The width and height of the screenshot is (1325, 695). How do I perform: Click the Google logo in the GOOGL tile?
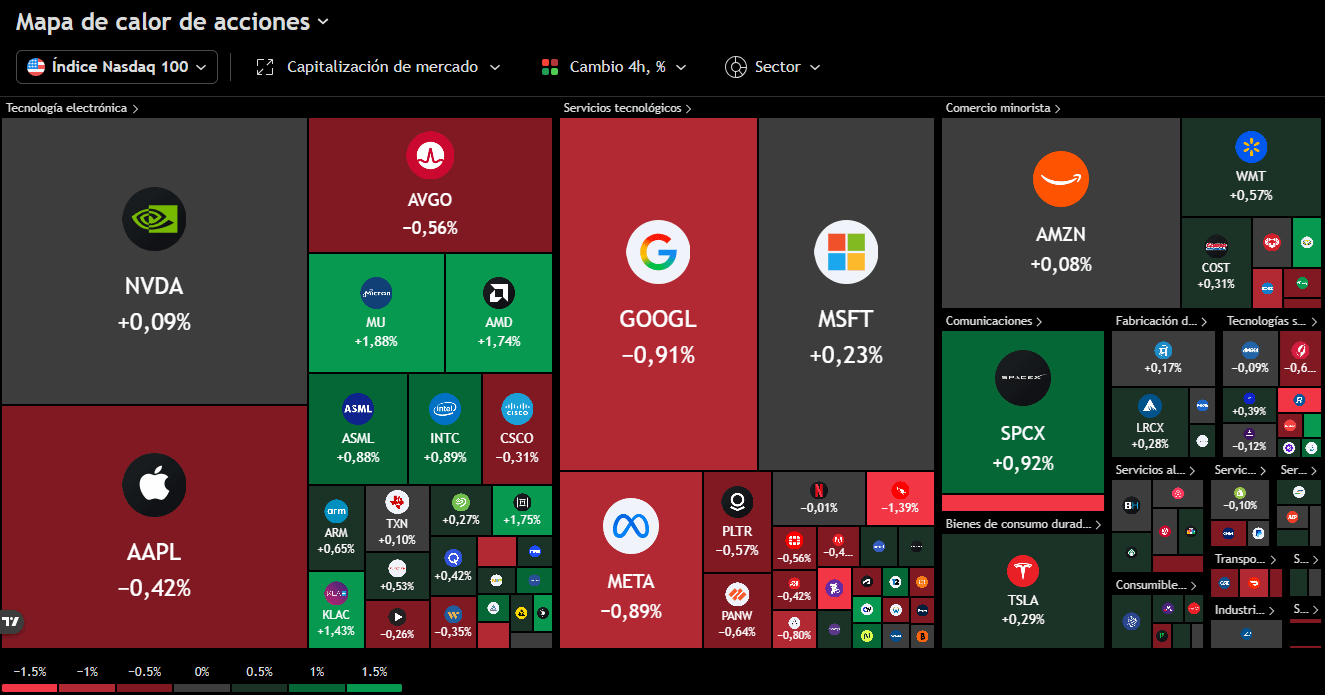coord(658,251)
